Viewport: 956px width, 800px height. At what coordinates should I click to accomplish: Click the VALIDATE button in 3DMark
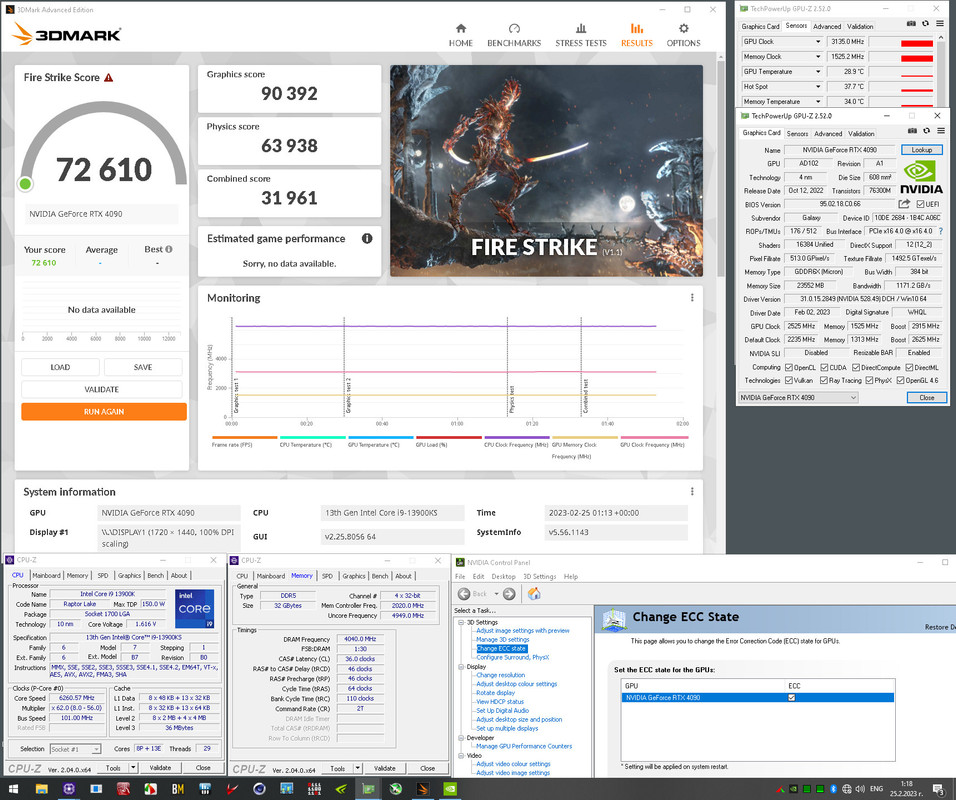pos(102,389)
